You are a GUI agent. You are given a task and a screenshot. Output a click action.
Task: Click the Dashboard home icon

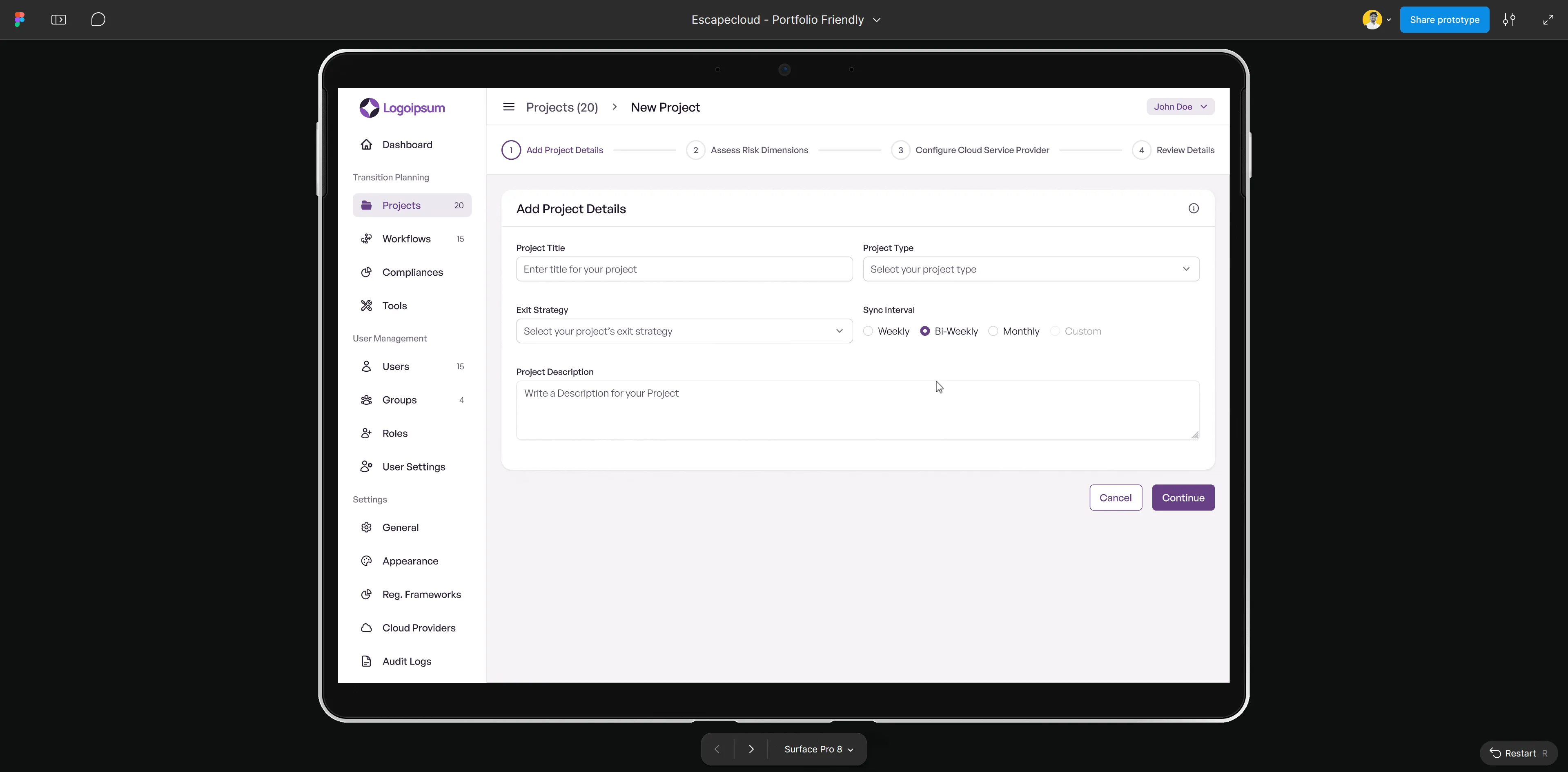tap(366, 144)
